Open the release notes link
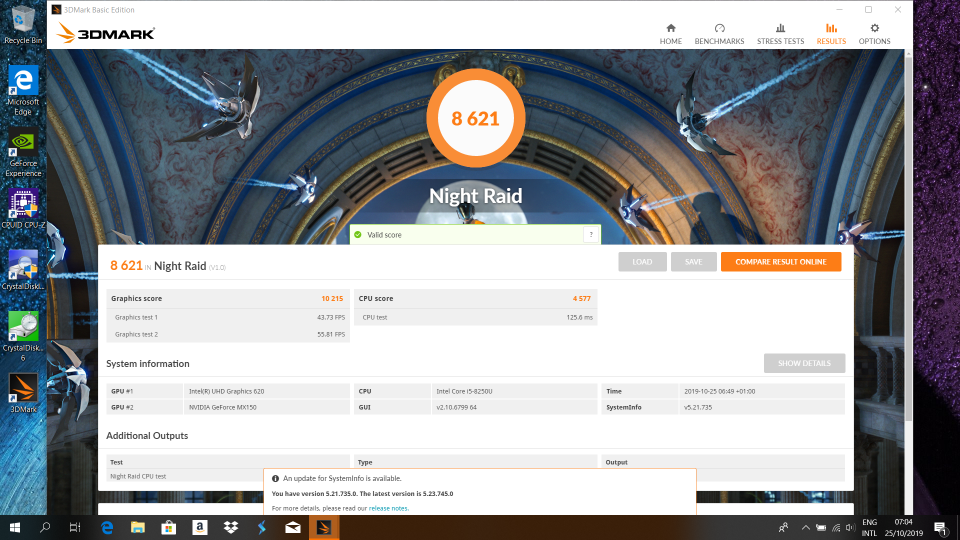Image resolution: width=960 pixels, height=540 pixels. 388,508
